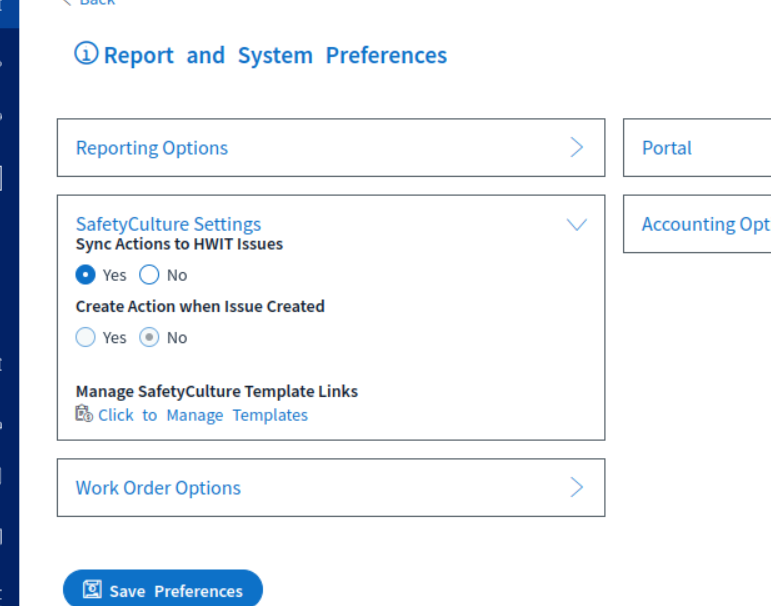
Task: Click the clipboard icon next to Manage Templates
Action: 84,414
